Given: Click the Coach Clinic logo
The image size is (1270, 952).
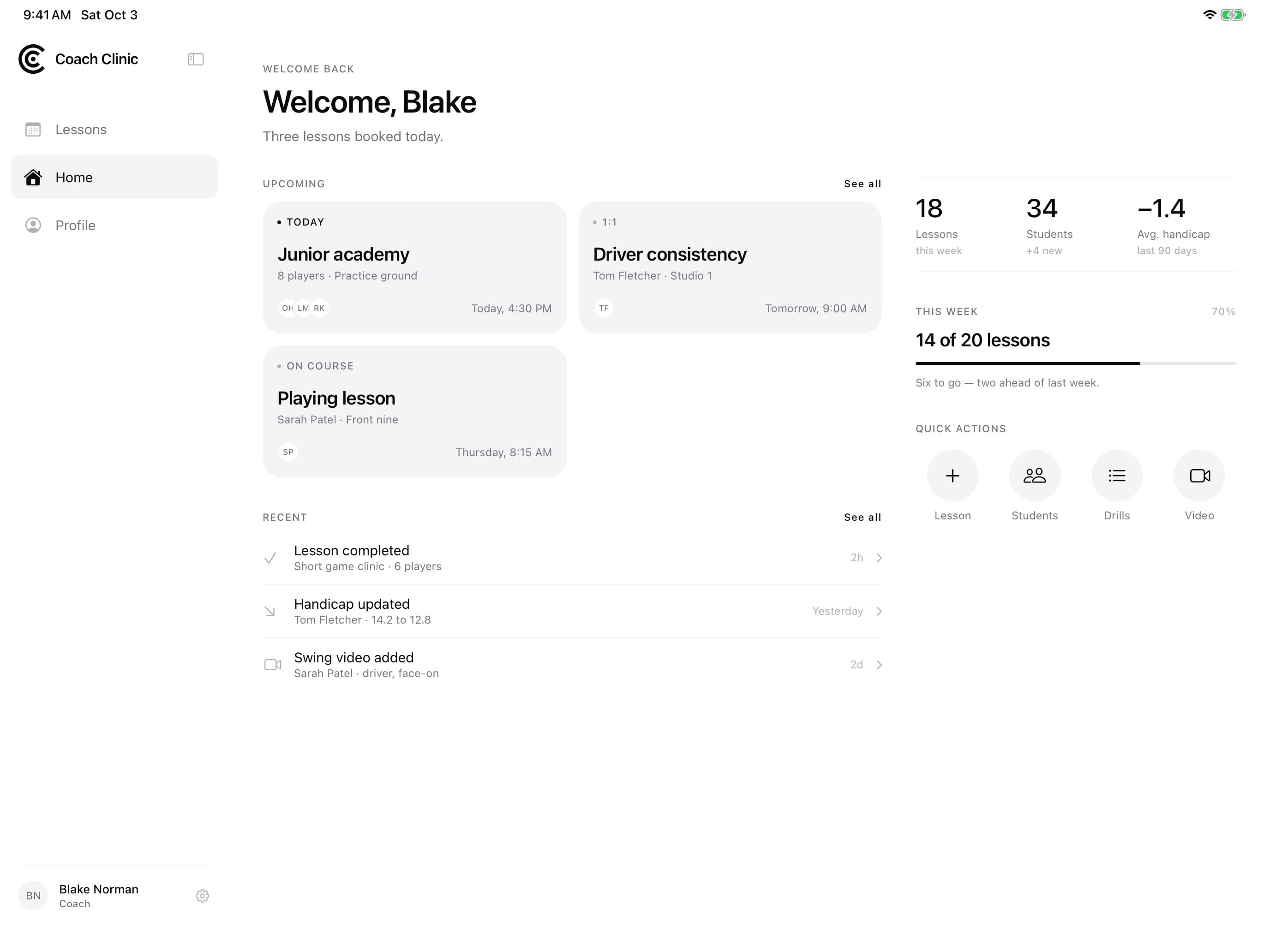Looking at the screenshot, I should 31,59.
